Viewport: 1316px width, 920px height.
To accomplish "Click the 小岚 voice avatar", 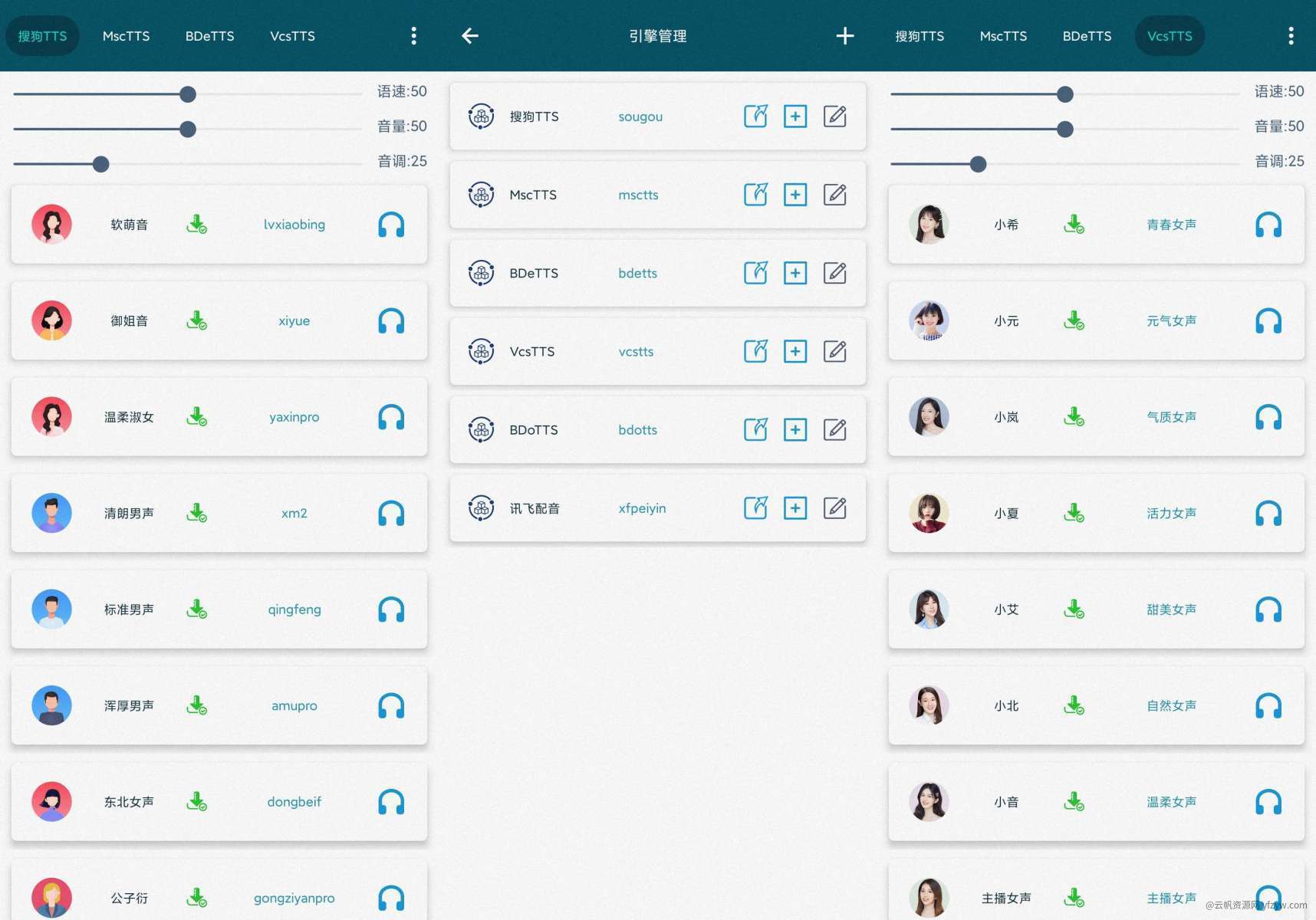I will (x=929, y=417).
